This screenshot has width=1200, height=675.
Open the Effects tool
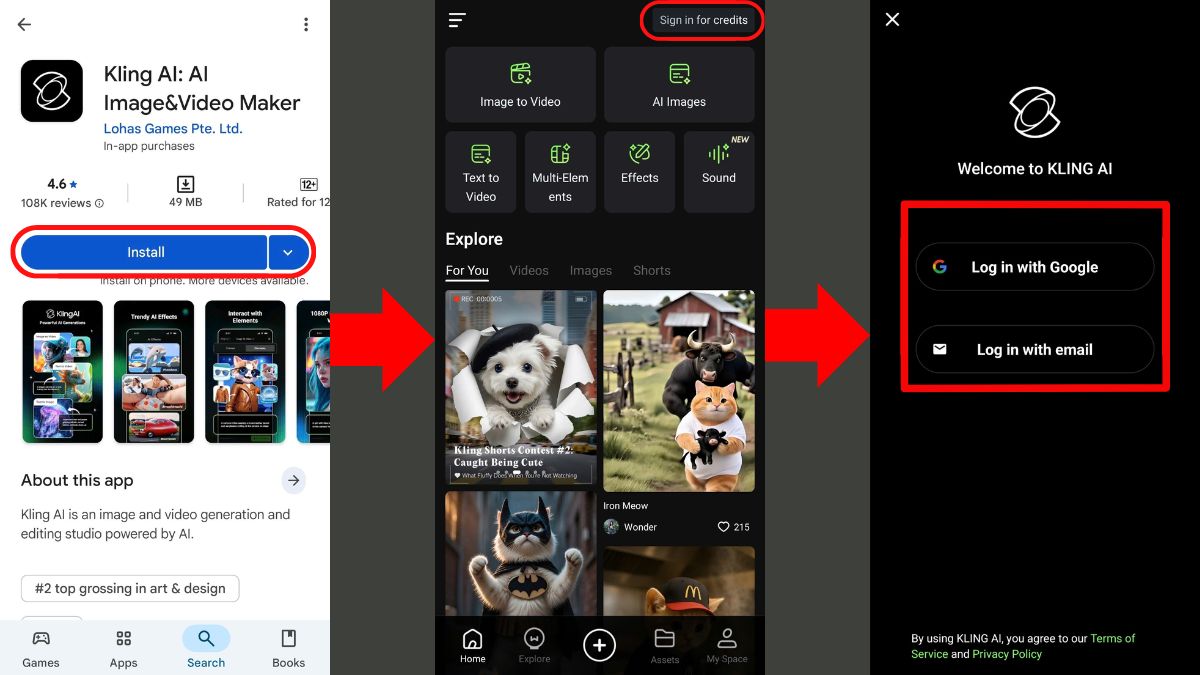[640, 172]
